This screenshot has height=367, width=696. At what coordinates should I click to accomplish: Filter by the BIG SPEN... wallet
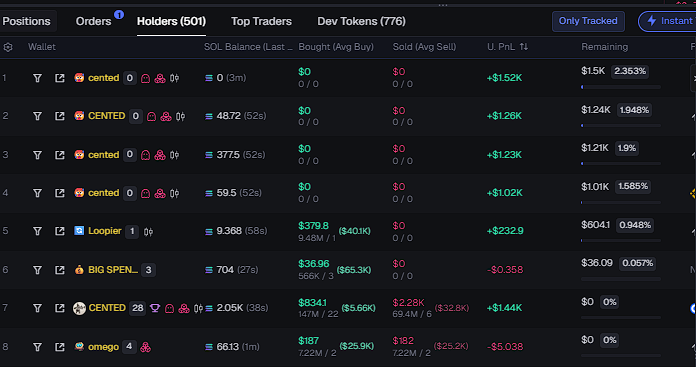point(37,270)
